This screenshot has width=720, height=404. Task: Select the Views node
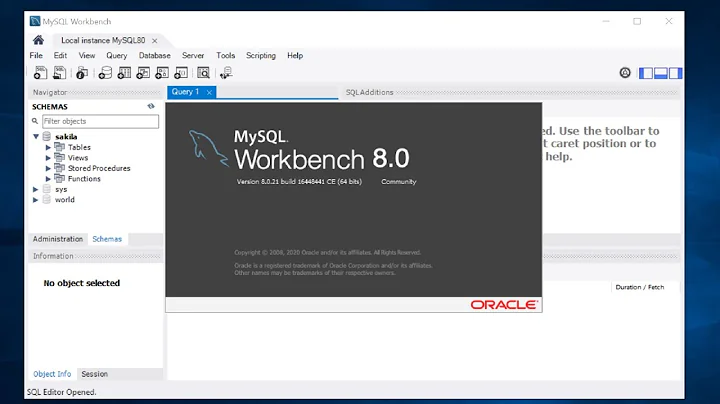(78, 158)
